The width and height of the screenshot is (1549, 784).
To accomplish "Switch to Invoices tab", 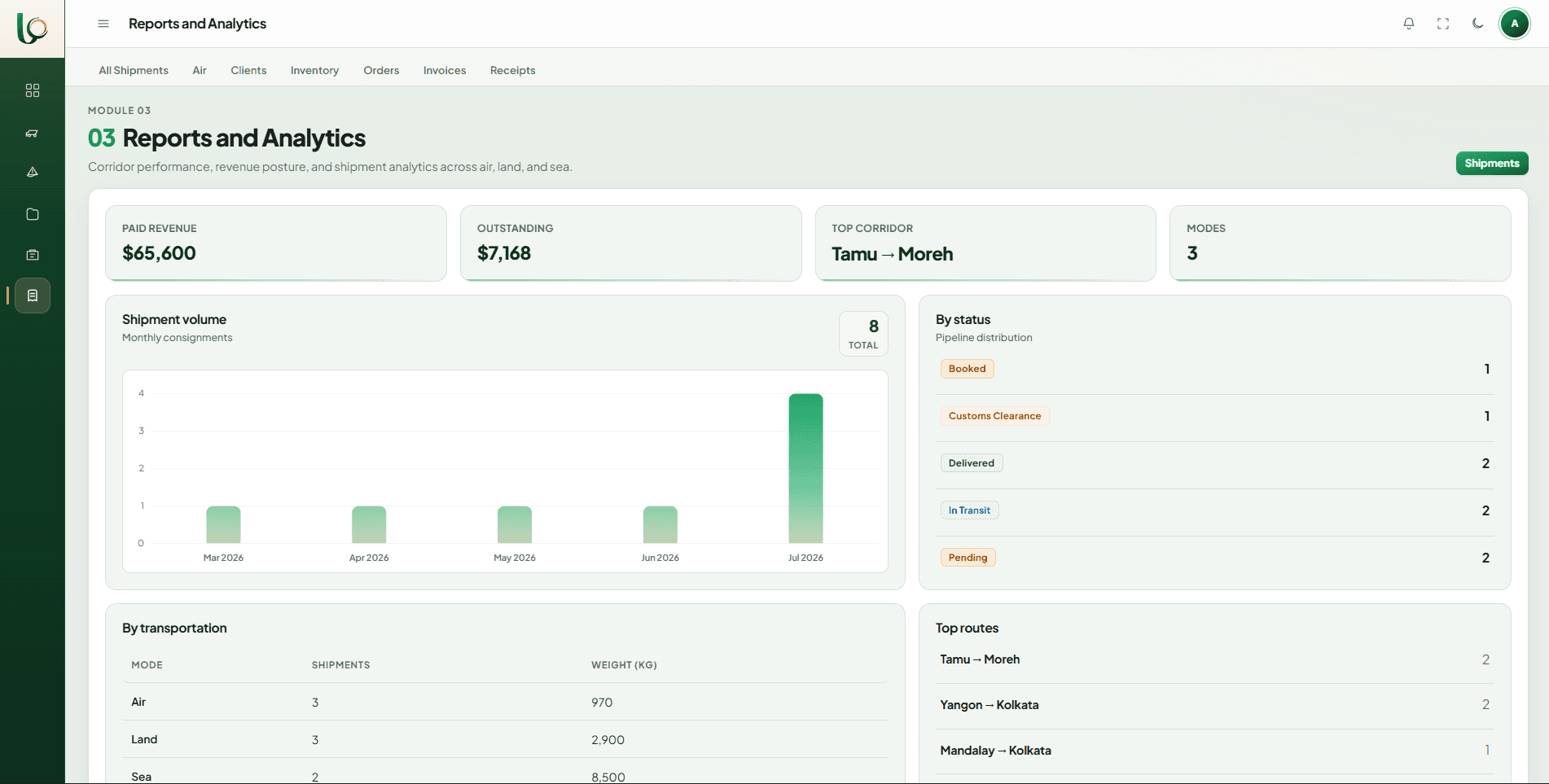I will point(445,71).
